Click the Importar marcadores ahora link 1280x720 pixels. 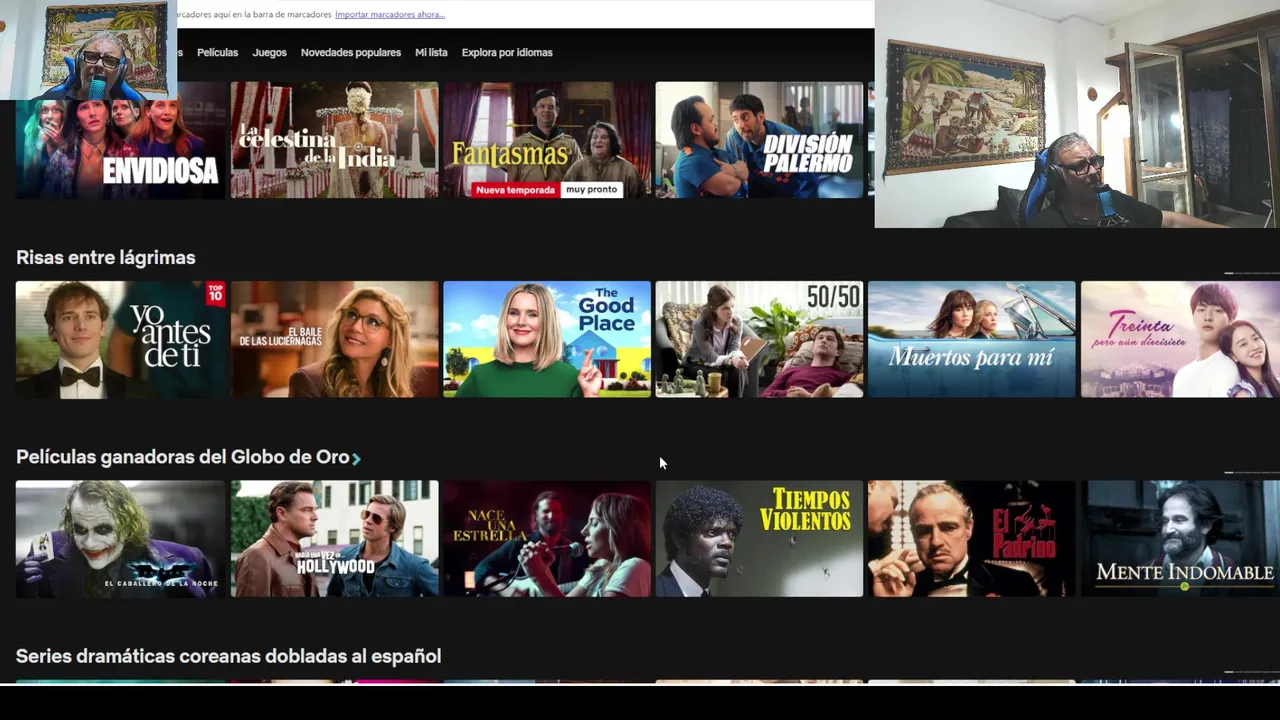coord(390,14)
